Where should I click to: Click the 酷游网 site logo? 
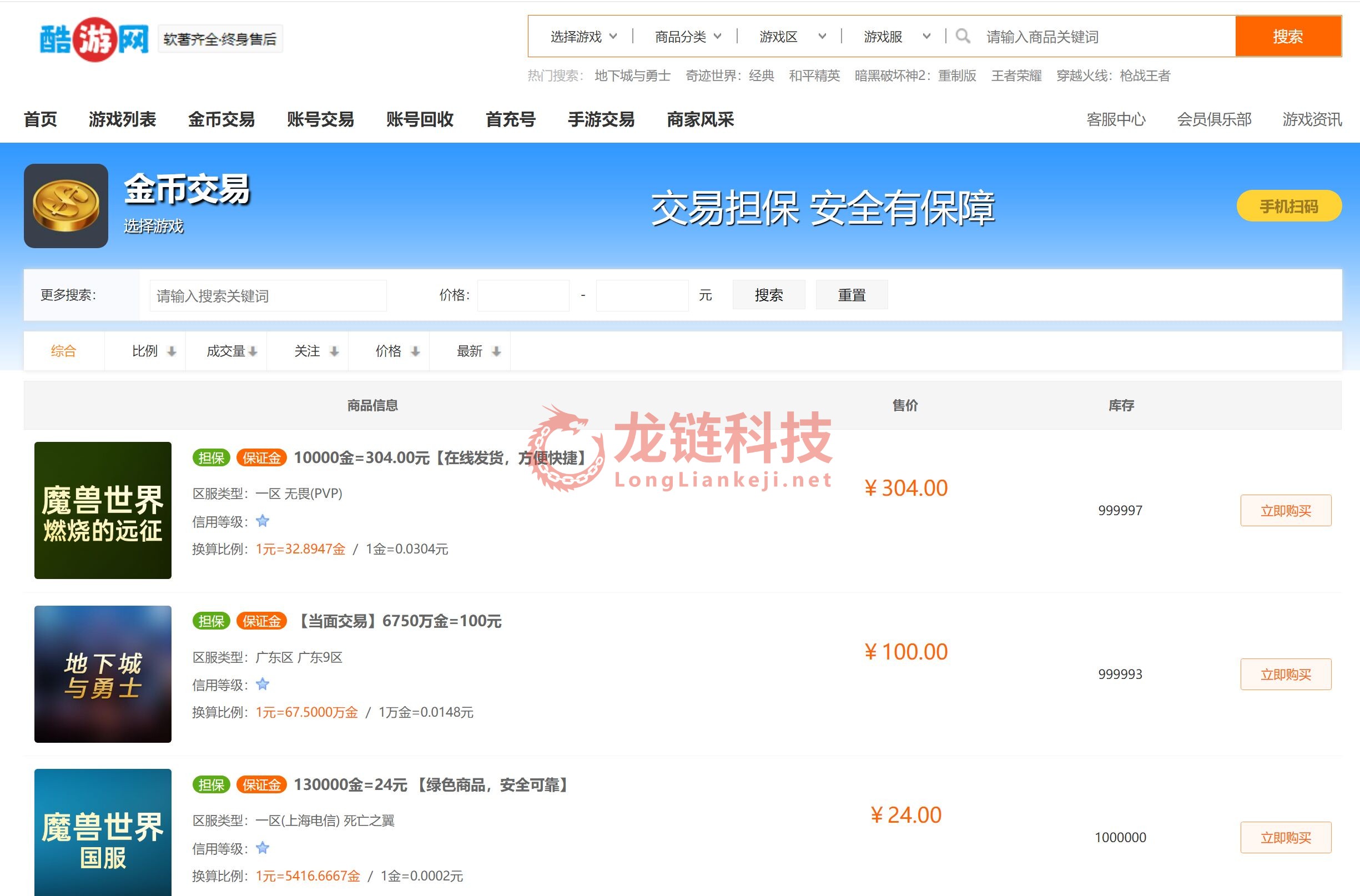94,39
